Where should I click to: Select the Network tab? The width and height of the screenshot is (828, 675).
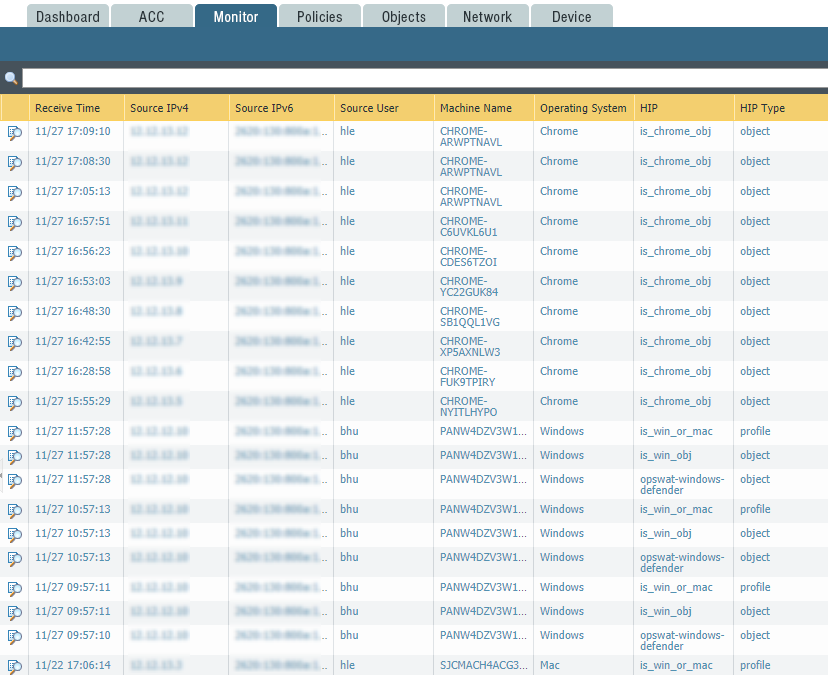click(x=487, y=16)
